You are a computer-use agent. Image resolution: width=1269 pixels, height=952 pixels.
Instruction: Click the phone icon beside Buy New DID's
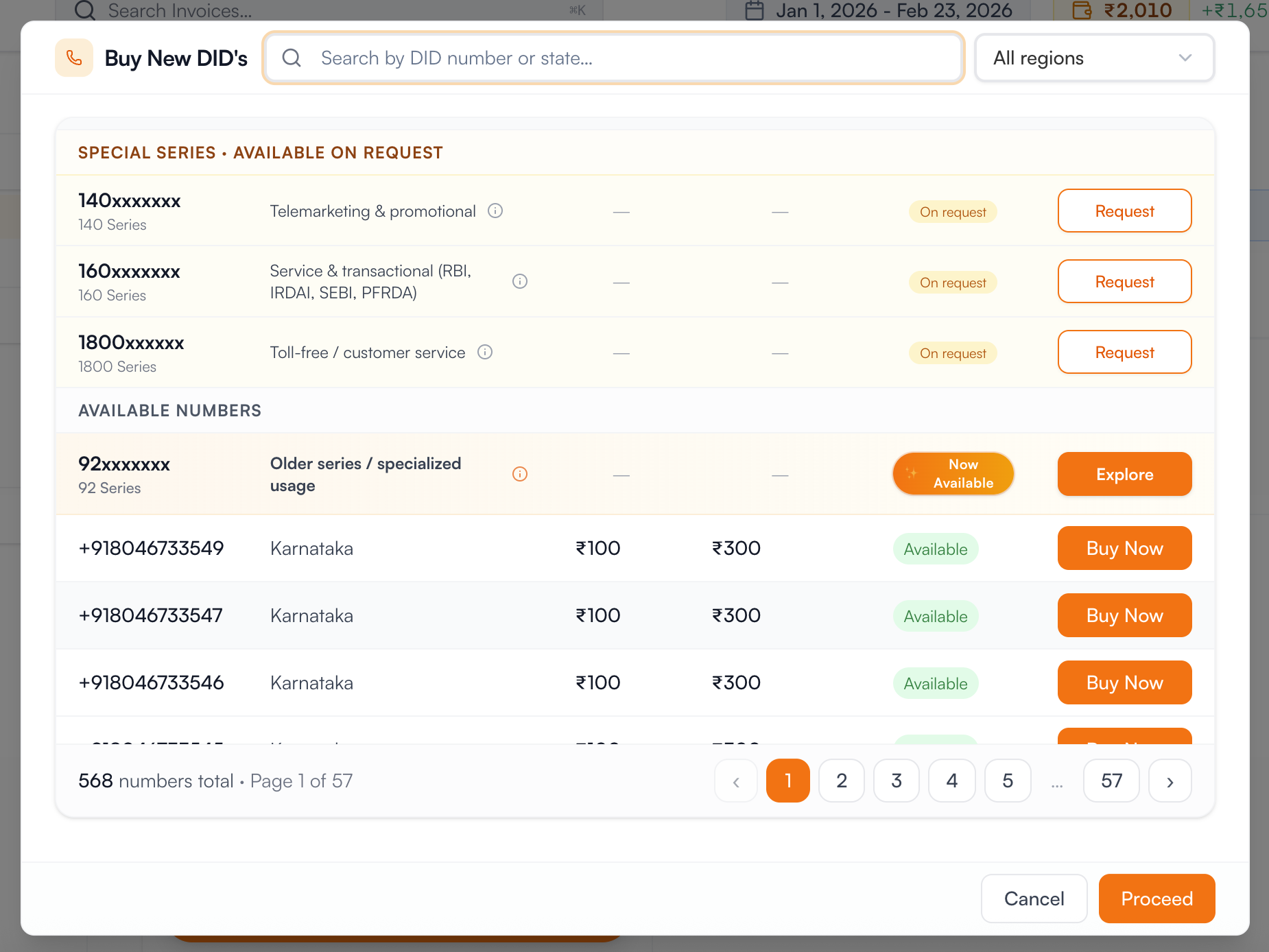point(74,58)
